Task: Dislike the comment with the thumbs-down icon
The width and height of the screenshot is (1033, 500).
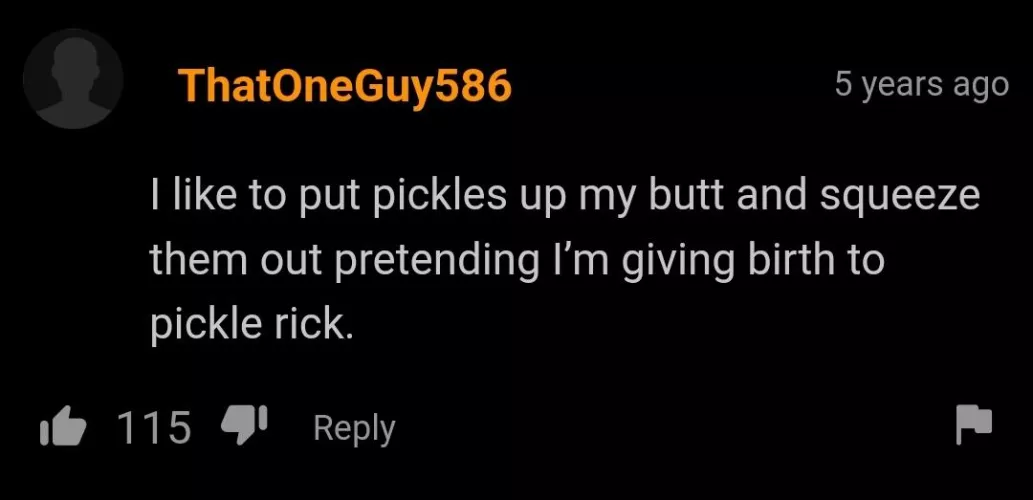Action: [244, 425]
